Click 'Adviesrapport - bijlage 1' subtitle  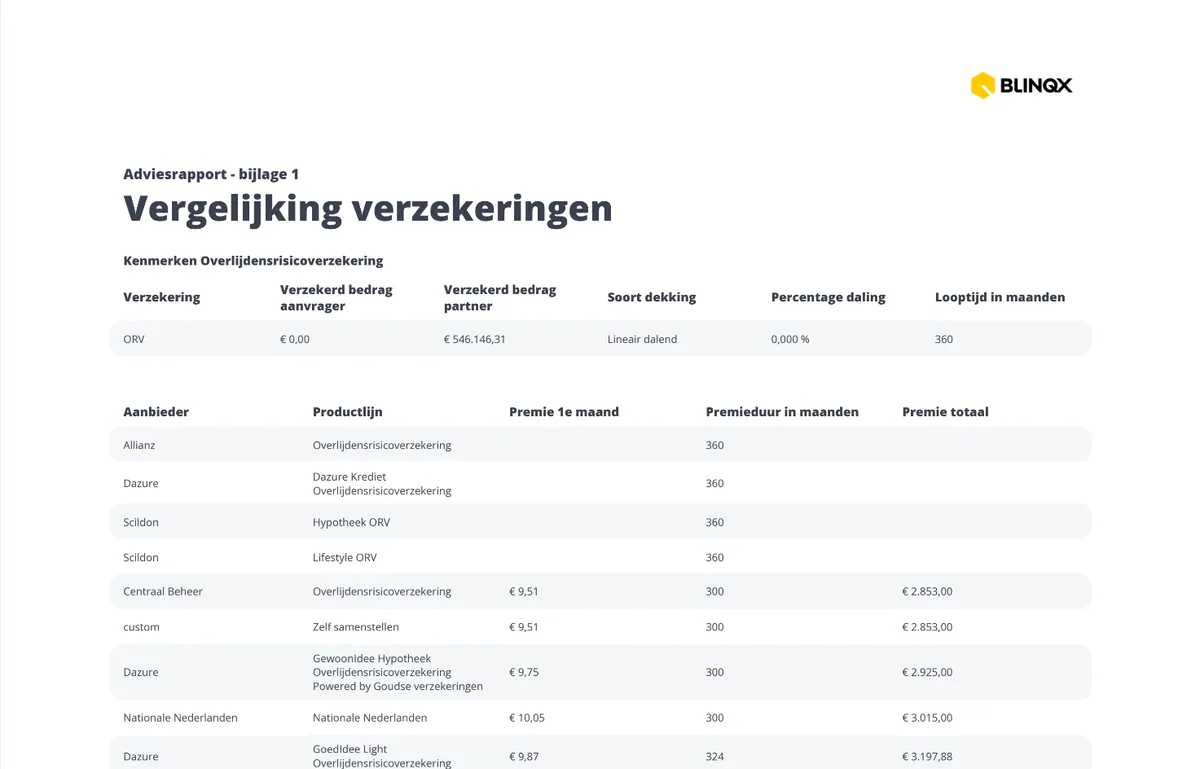[211, 174]
